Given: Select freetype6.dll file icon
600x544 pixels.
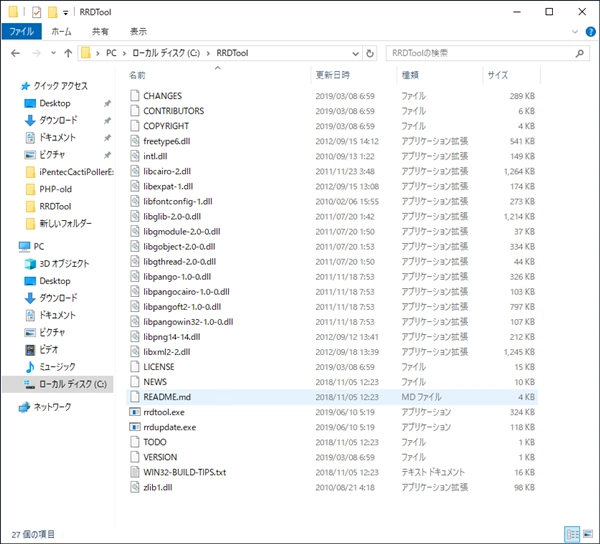Looking at the screenshot, I should pos(134,141).
